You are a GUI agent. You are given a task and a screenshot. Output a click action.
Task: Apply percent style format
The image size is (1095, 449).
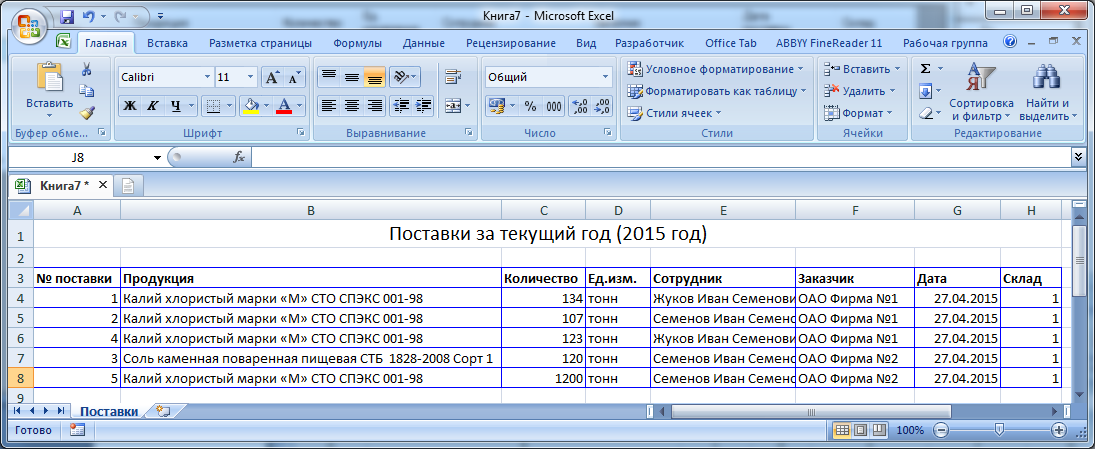pyautogui.click(x=531, y=106)
